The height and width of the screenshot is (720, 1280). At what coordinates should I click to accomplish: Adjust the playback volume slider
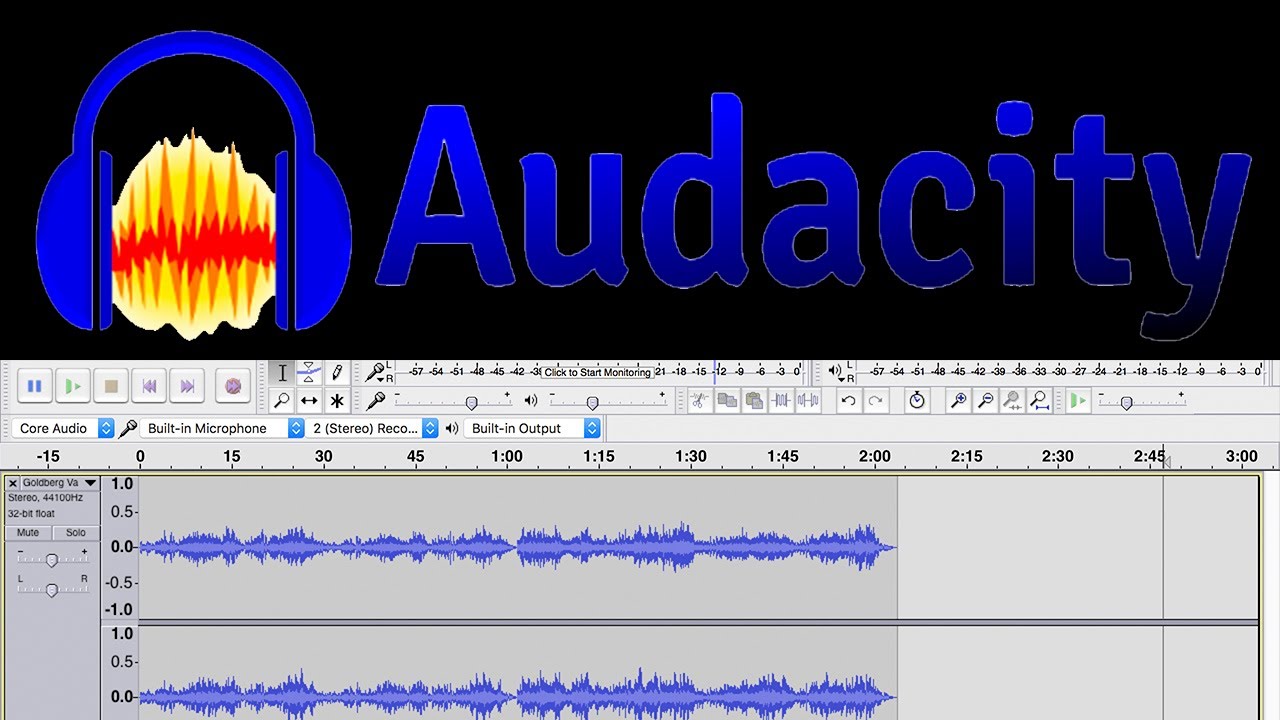592,401
